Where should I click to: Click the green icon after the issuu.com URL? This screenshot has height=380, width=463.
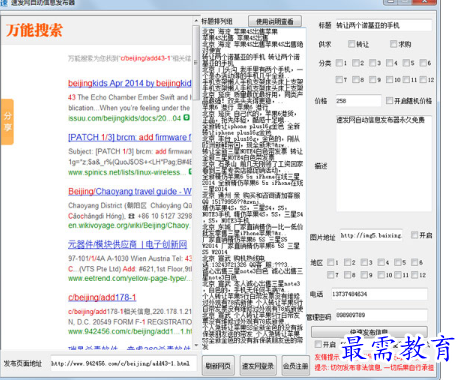(x=186, y=118)
